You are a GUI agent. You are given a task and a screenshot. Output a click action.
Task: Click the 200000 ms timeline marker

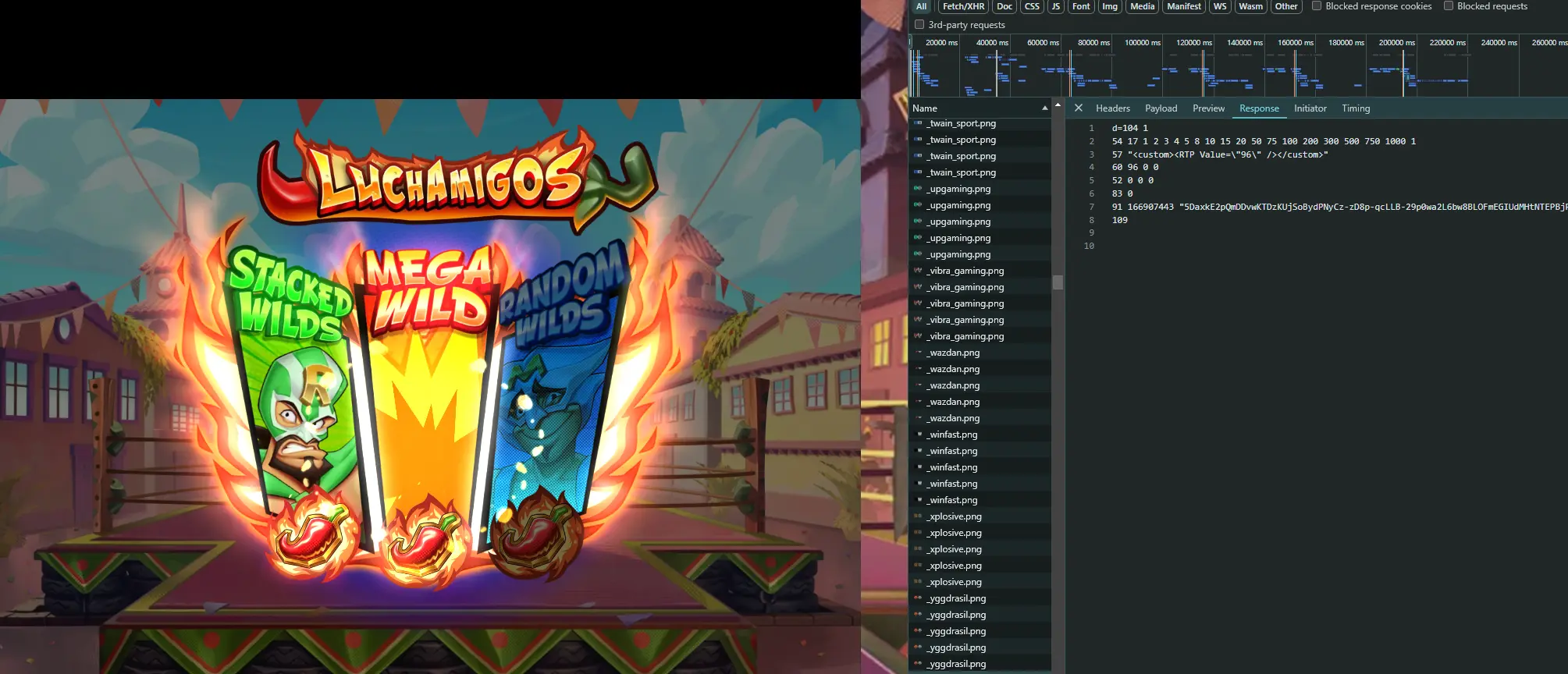pyautogui.click(x=1396, y=42)
